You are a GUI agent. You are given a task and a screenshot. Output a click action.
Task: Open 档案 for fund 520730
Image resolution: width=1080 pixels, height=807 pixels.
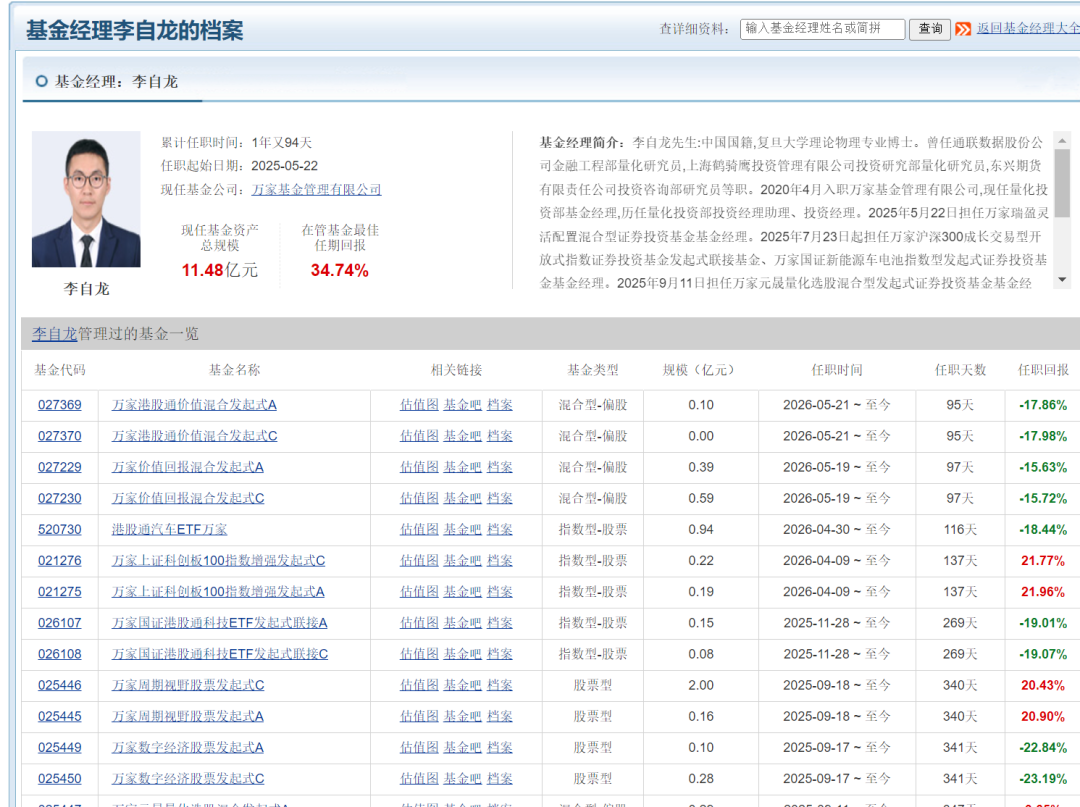coord(500,530)
